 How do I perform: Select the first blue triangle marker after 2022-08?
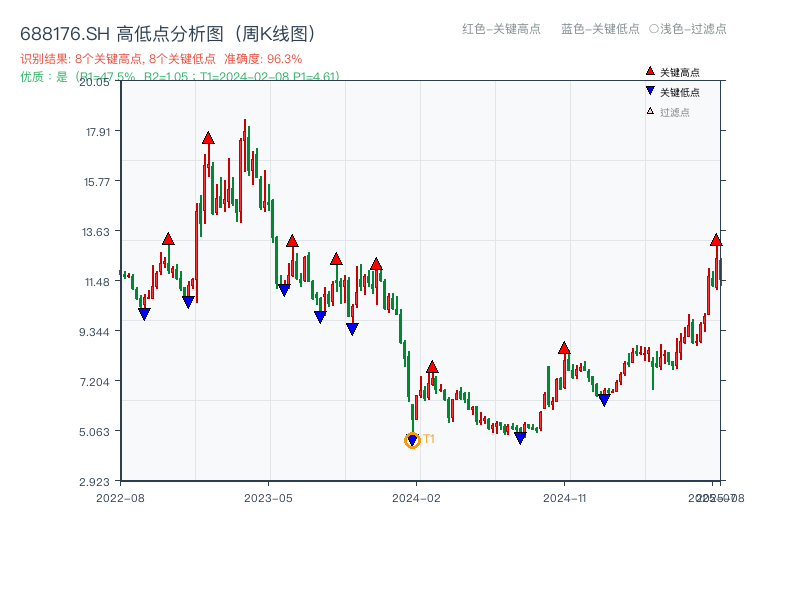(146, 313)
